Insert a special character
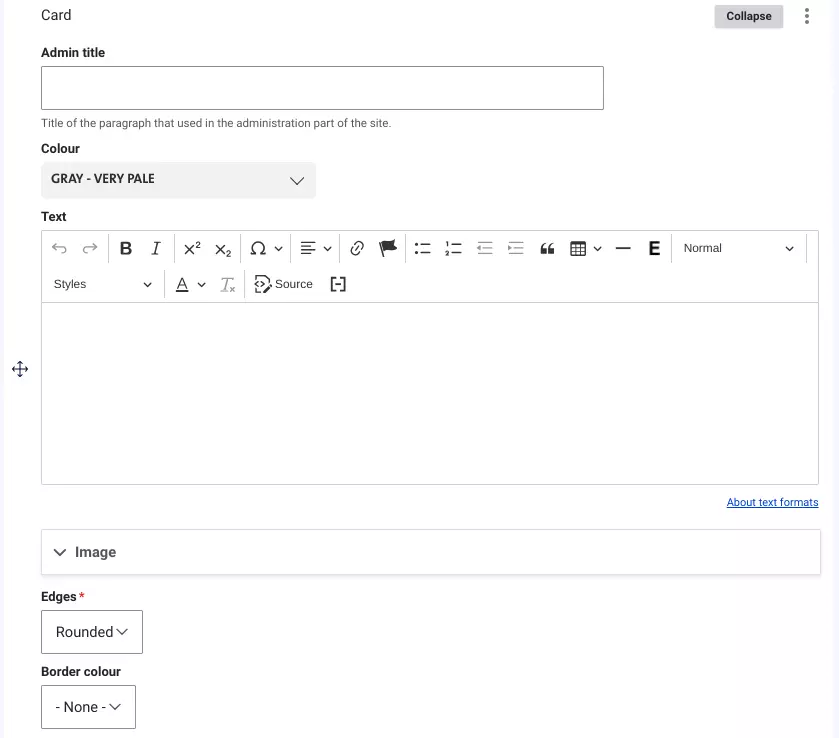 coord(258,248)
